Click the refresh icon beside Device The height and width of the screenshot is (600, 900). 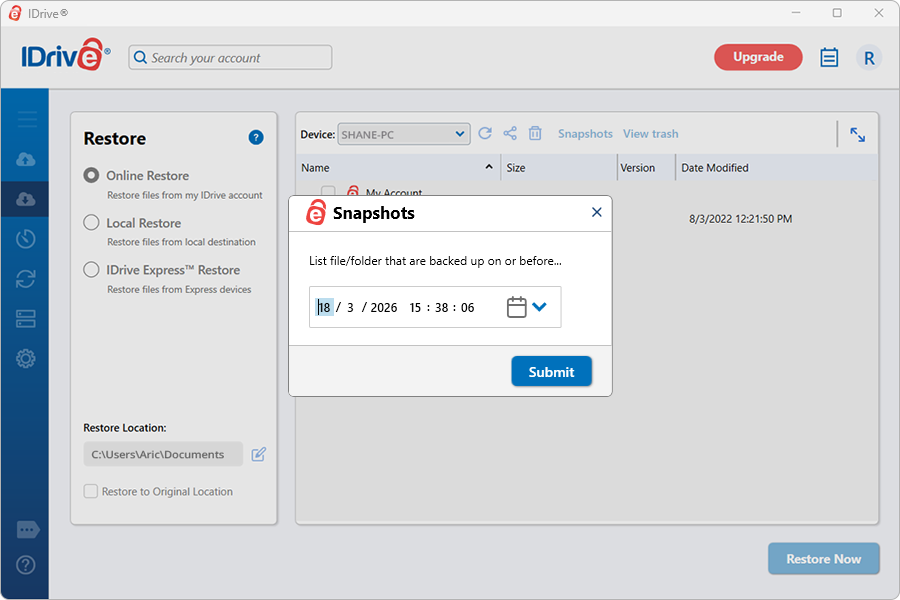coord(485,134)
